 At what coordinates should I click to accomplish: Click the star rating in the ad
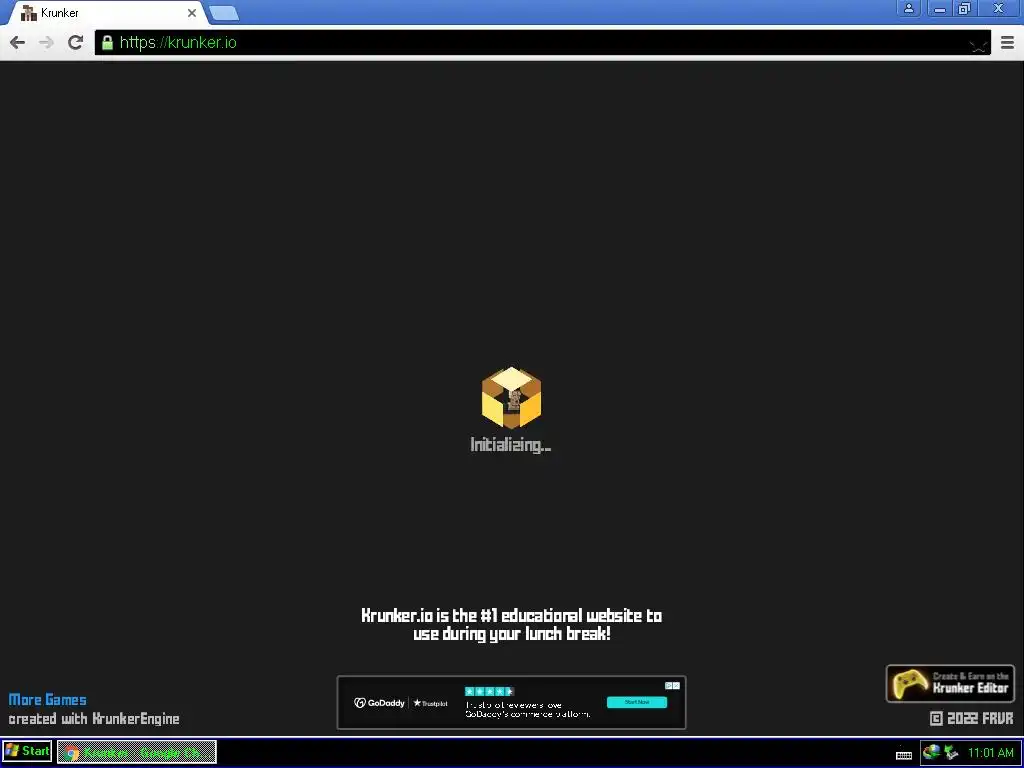489,692
